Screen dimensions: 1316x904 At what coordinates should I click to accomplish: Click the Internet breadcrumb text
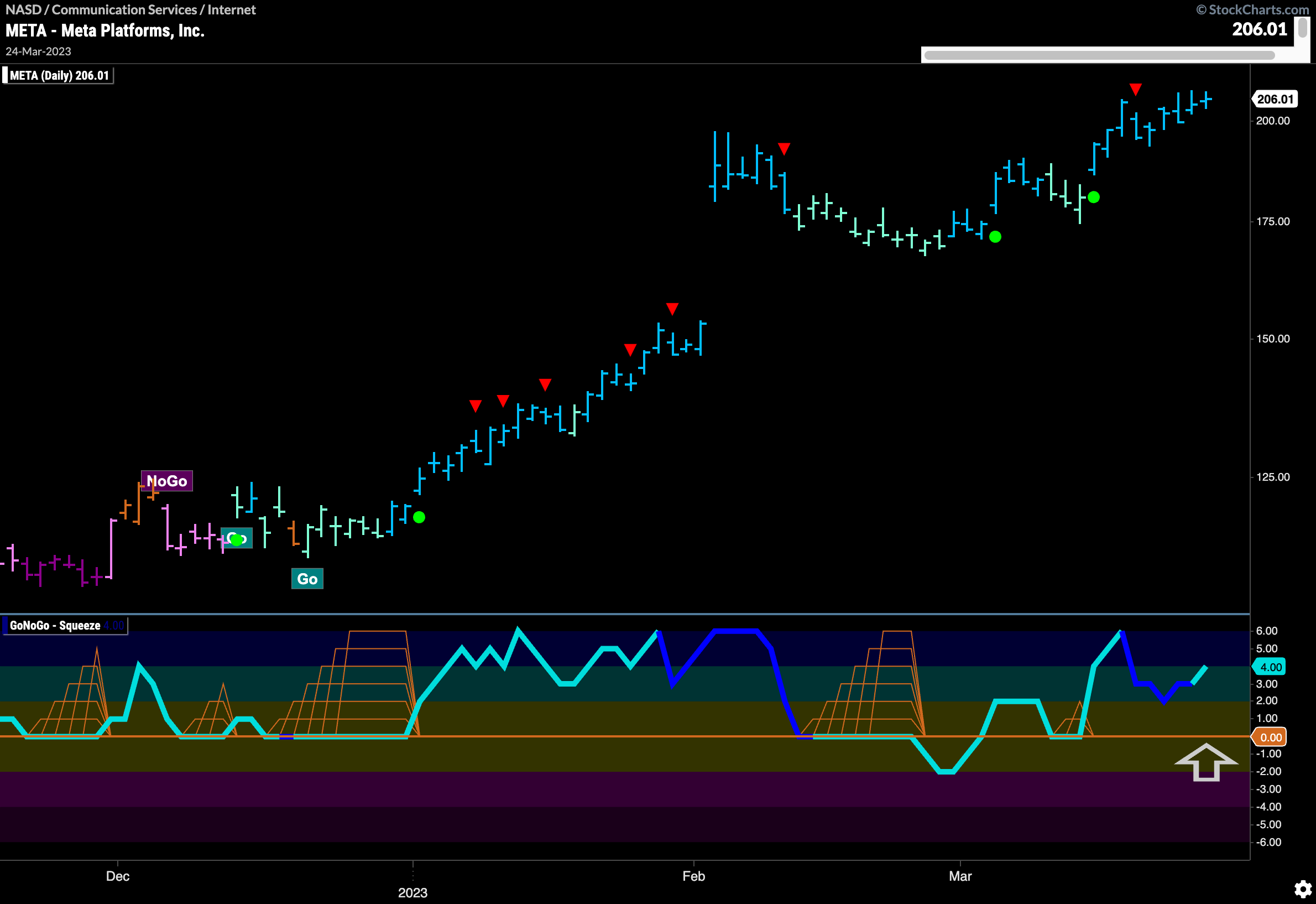[x=232, y=9]
